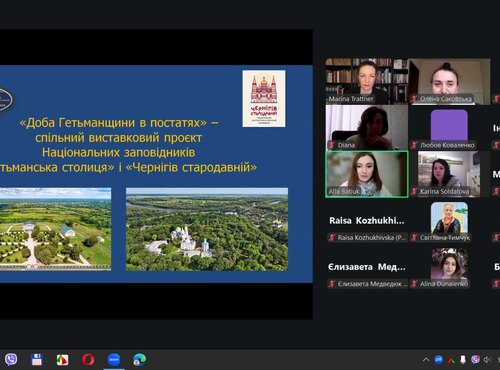Click muted mic icon beside Любов Коваленко
The height and width of the screenshot is (370, 500).
414,145
